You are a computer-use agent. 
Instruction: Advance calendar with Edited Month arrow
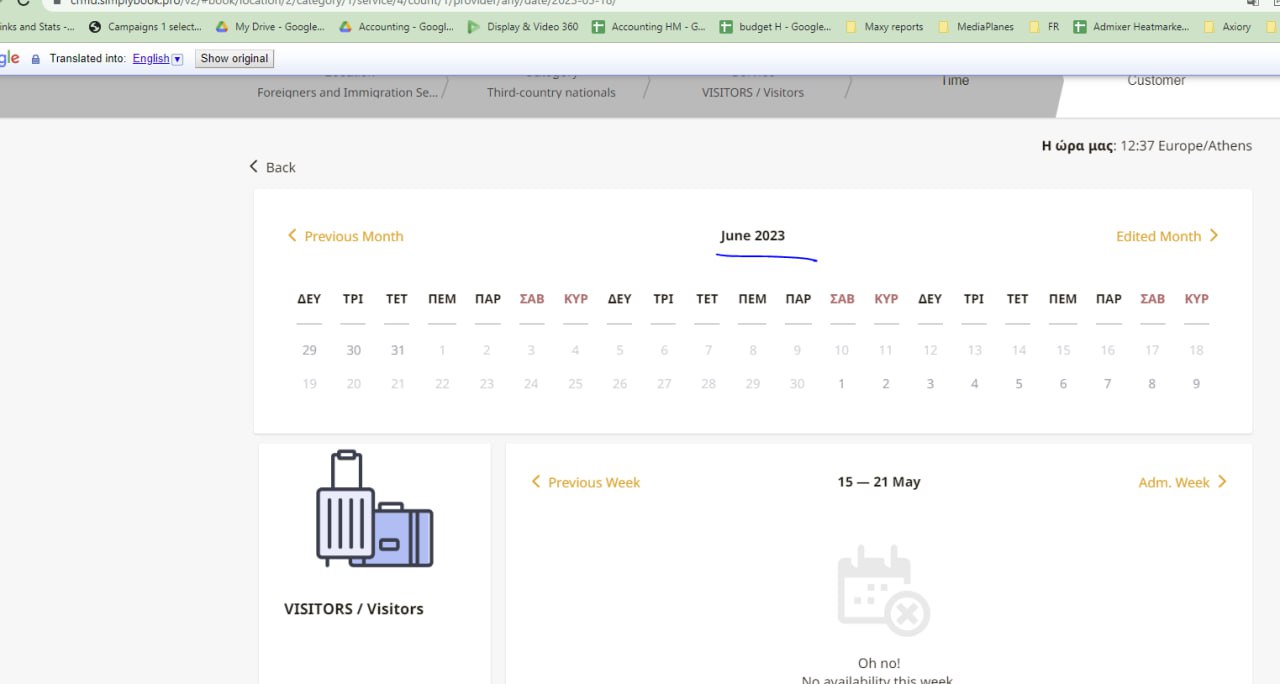(x=1166, y=236)
